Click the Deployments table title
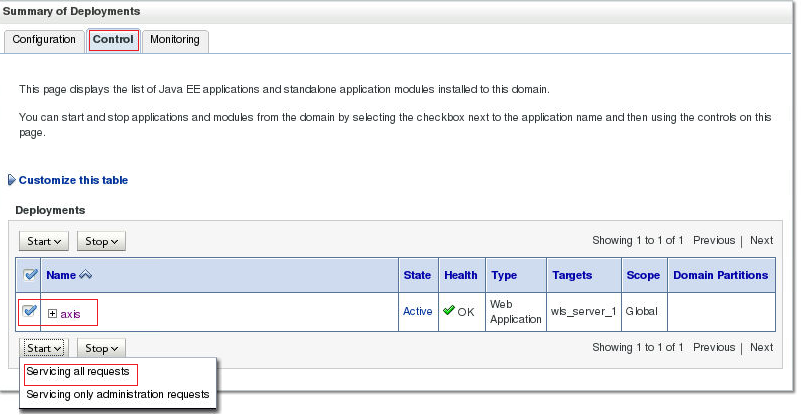 50,211
